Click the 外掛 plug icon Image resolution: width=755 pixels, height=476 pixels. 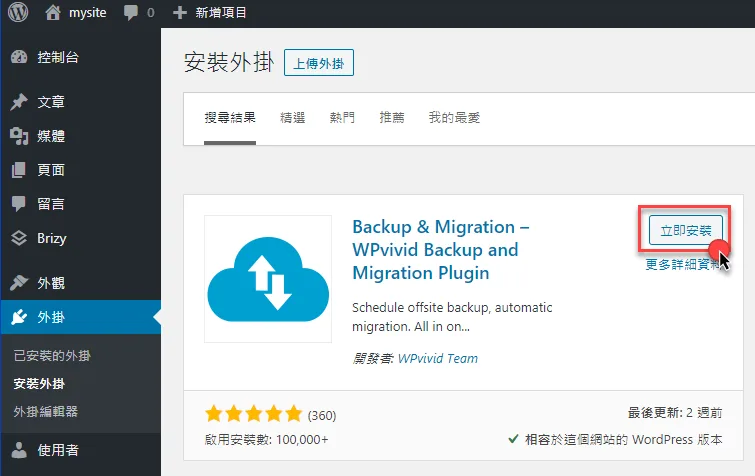tap(19, 317)
